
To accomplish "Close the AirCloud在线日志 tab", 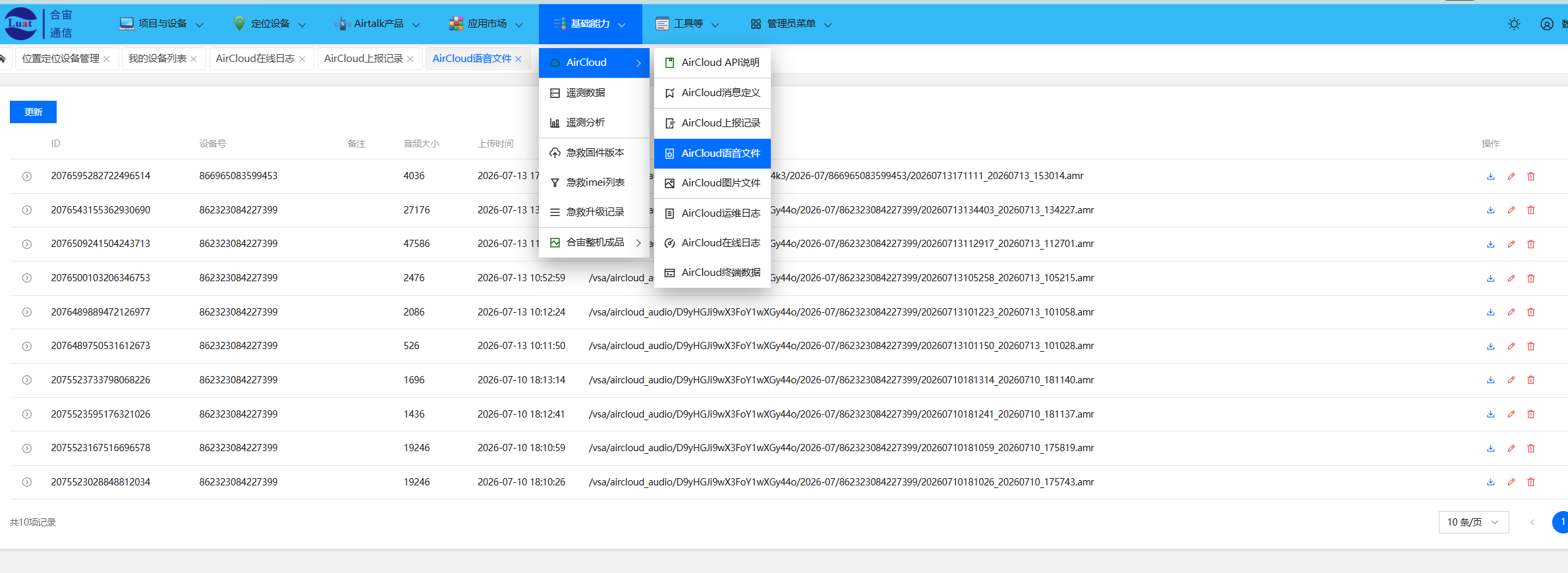I will (x=302, y=59).
